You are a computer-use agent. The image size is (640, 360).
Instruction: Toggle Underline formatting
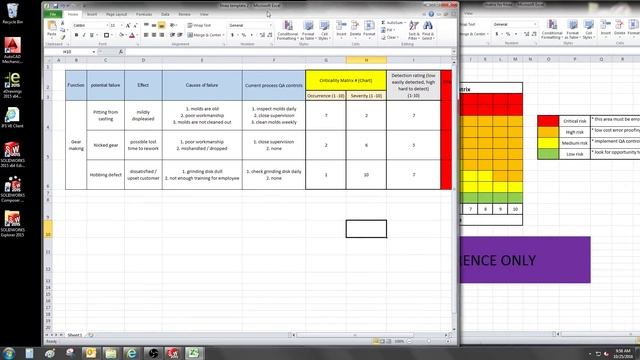coord(92,35)
